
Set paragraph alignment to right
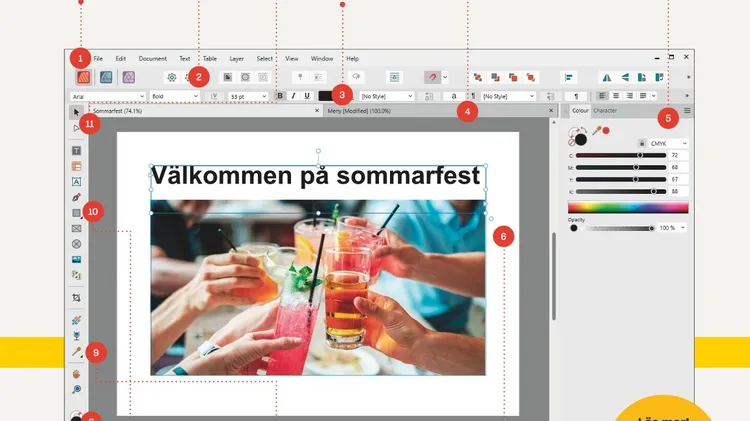[x=629, y=96]
